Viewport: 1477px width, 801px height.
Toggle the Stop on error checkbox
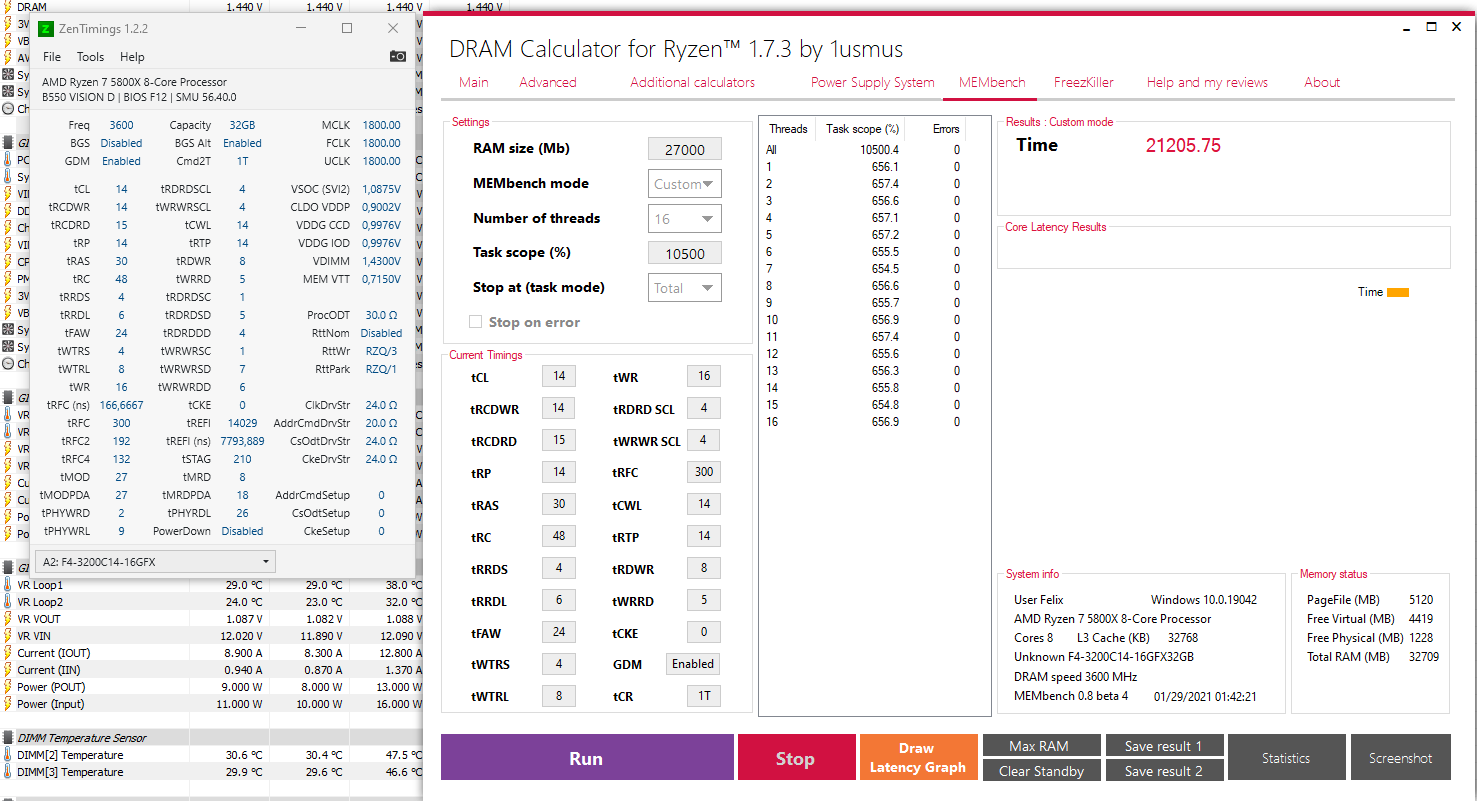click(476, 322)
